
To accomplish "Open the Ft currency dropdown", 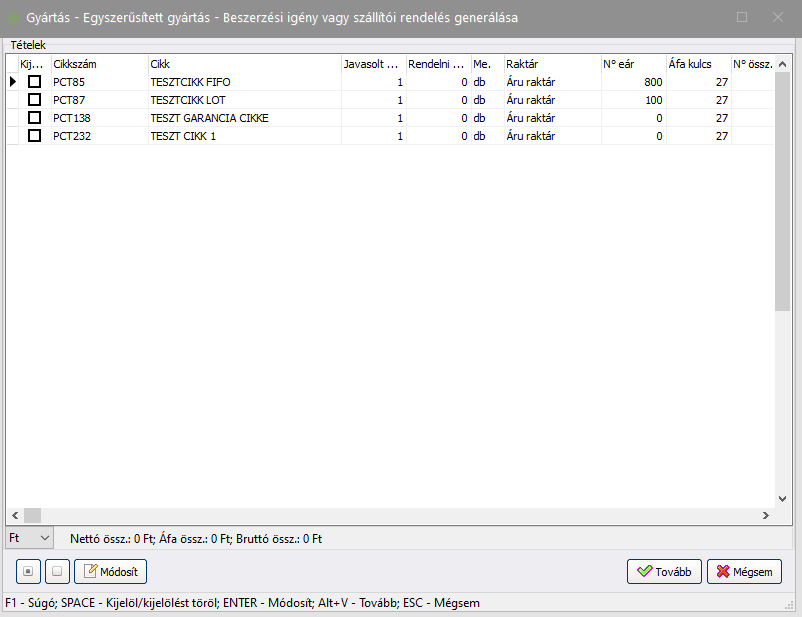I will (x=29, y=538).
